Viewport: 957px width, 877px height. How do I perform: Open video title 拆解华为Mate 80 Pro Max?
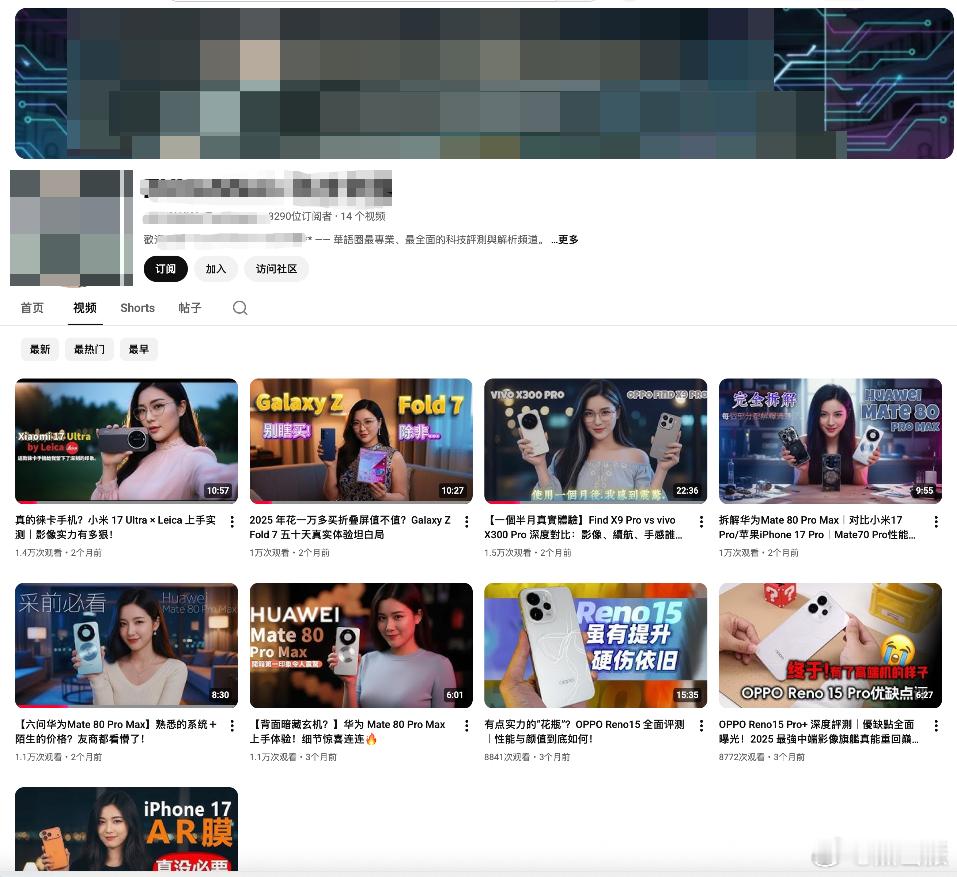point(817,527)
